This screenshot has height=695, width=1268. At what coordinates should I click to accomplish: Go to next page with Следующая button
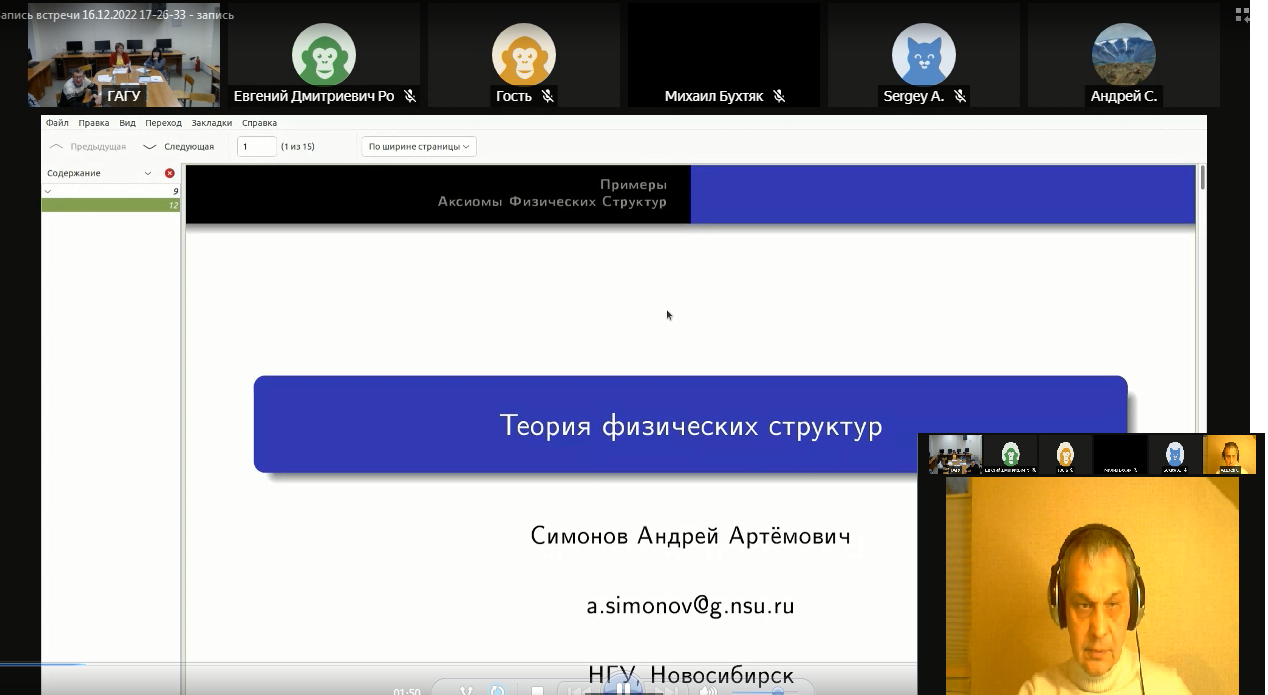(x=179, y=147)
